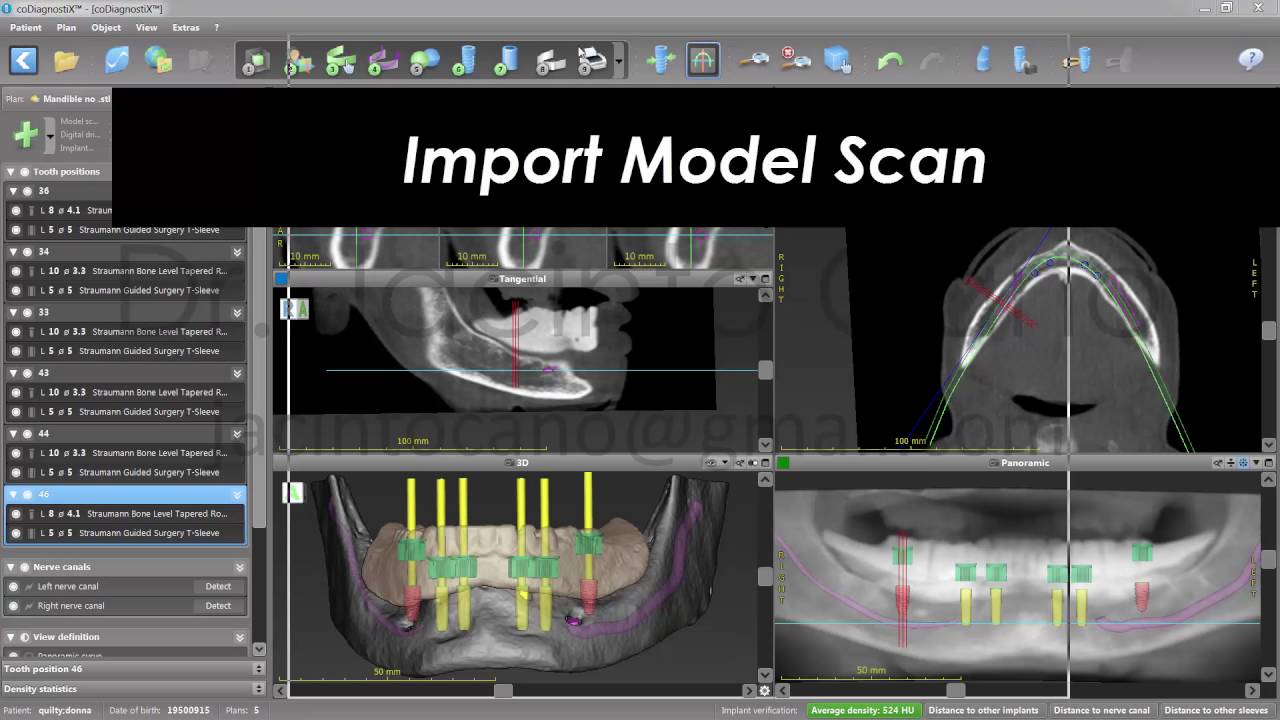Collapse the Tooth positions section triangle
The height and width of the screenshot is (720, 1280).
[x=10, y=172]
